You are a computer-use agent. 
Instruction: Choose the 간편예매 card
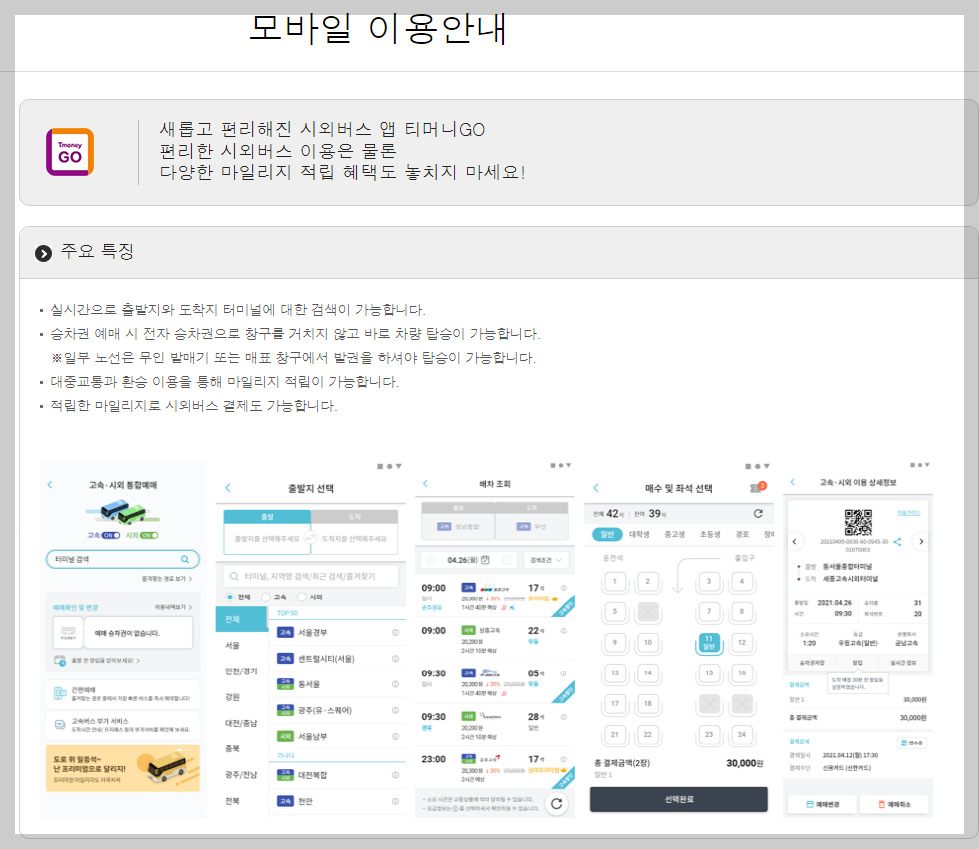point(122,694)
